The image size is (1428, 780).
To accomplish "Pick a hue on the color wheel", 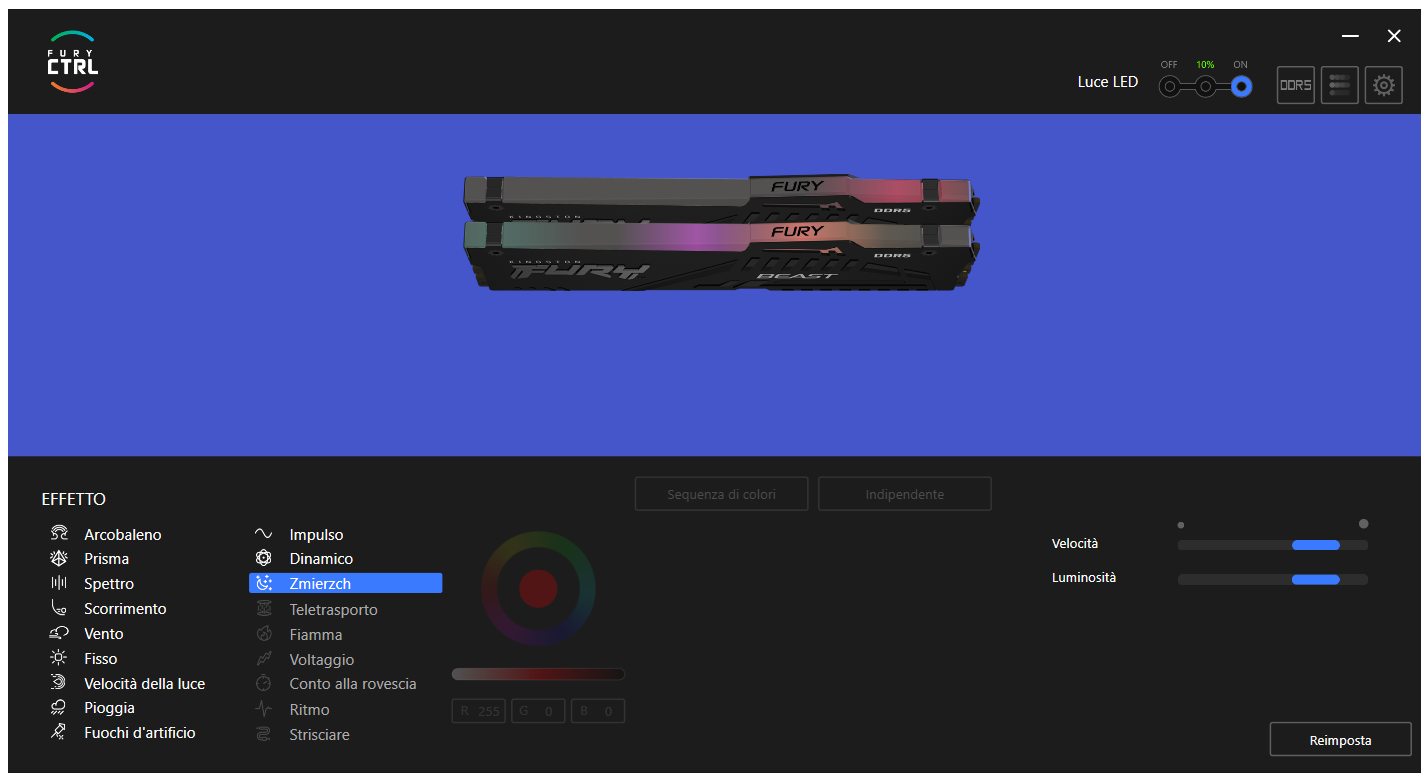I will (x=538, y=588).
